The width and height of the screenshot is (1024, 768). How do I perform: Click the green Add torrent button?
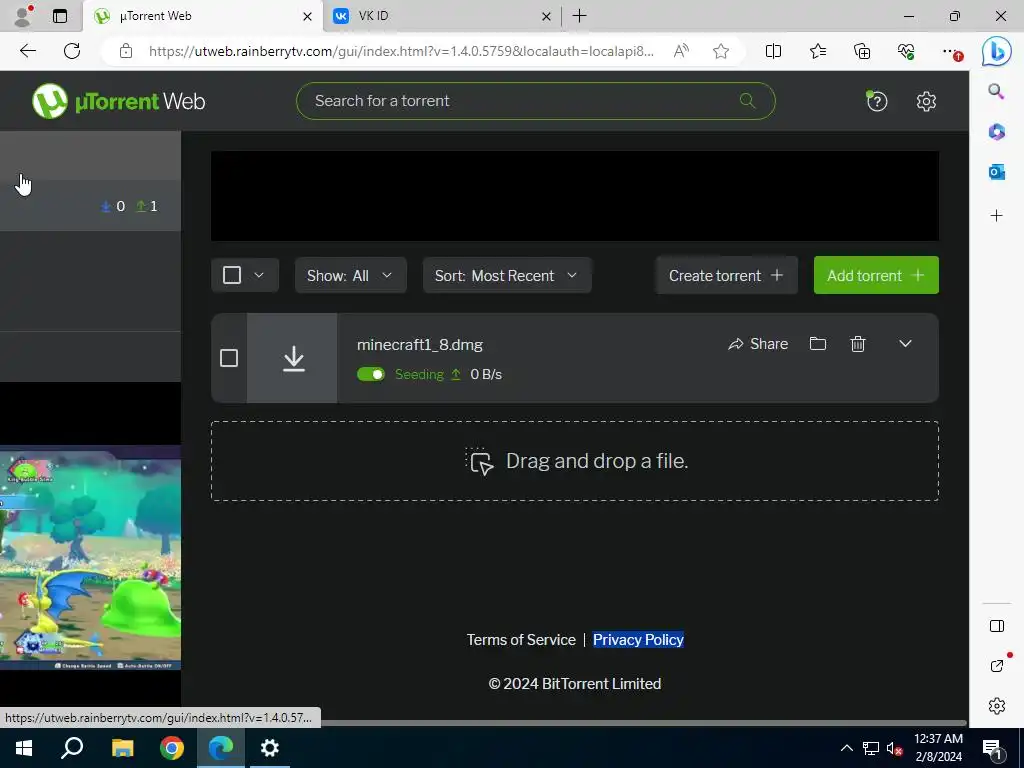pos(876,275)
